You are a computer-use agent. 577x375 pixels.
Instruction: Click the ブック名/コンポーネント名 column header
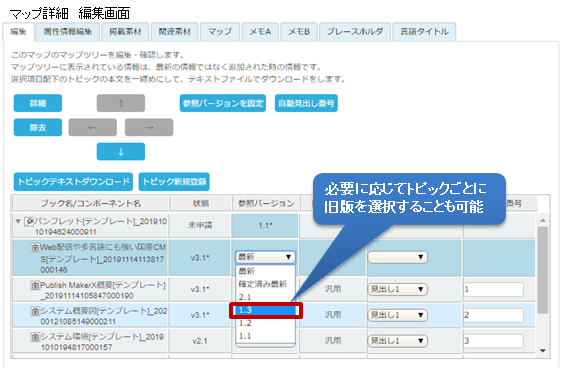[91, 204]
